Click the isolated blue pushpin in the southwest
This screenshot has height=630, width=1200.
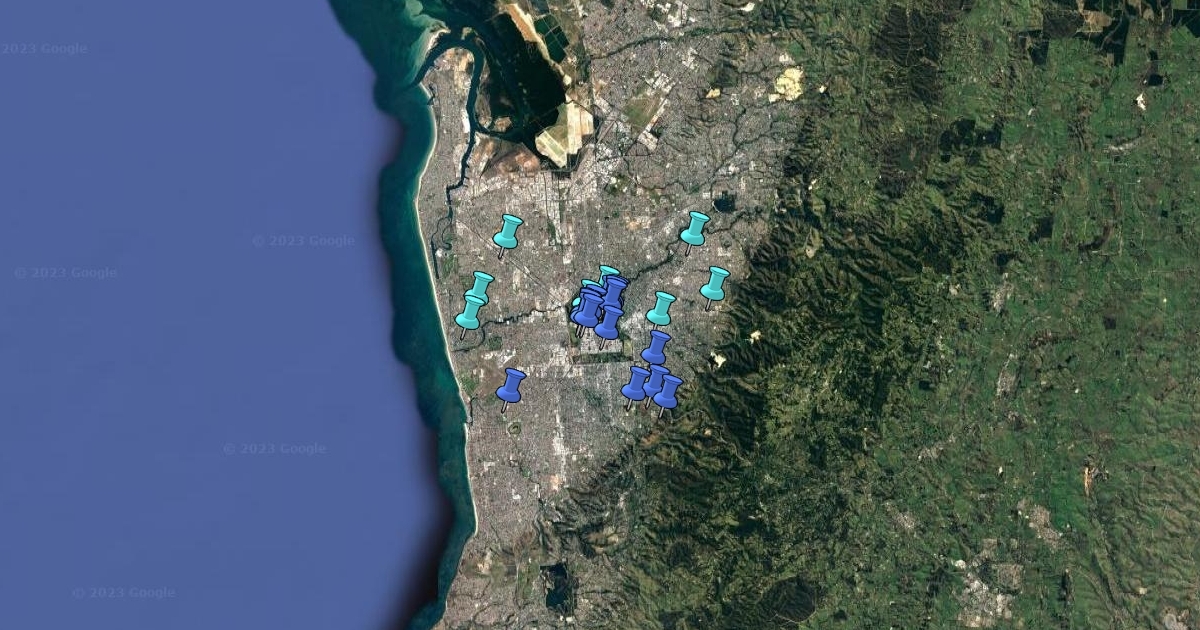(511, 385)
